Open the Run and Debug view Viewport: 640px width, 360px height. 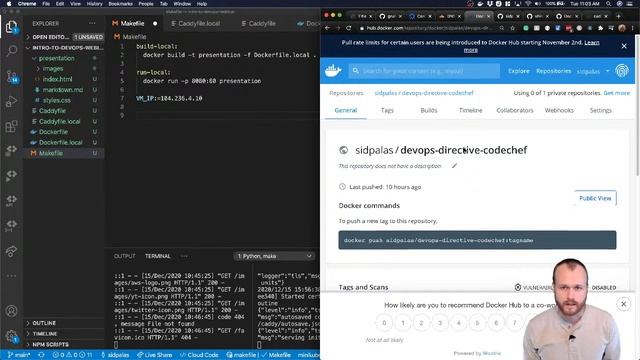pyautogui.click(x=11, y=101)
